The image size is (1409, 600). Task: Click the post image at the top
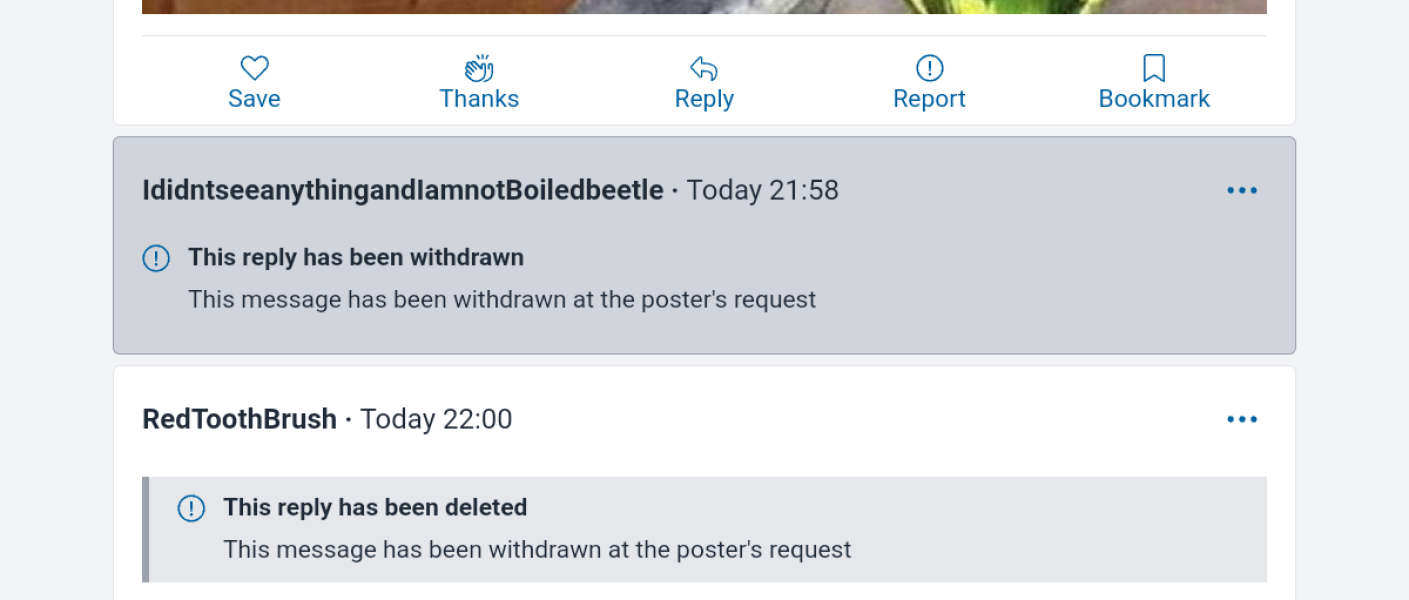pyautogui.click(x=704, y=6)
